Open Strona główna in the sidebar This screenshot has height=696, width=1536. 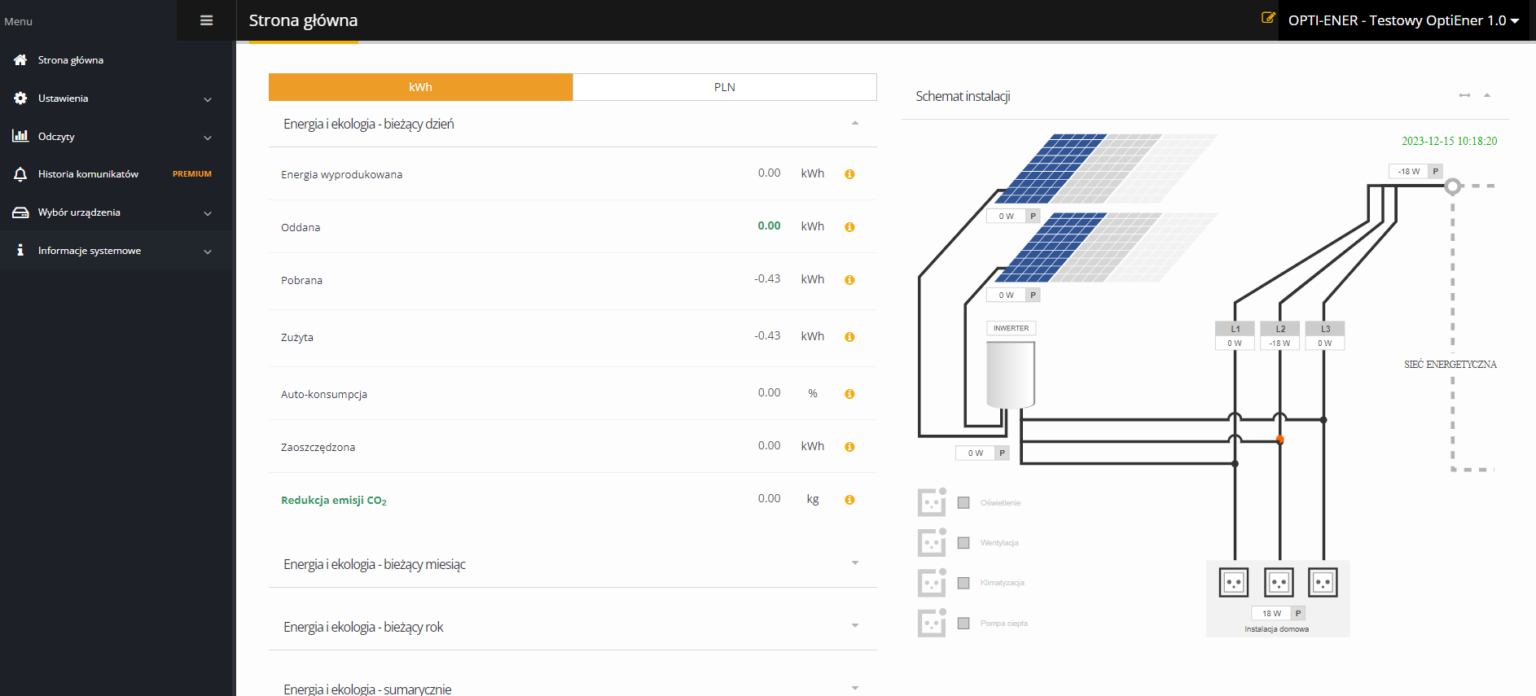coord(70,60)
